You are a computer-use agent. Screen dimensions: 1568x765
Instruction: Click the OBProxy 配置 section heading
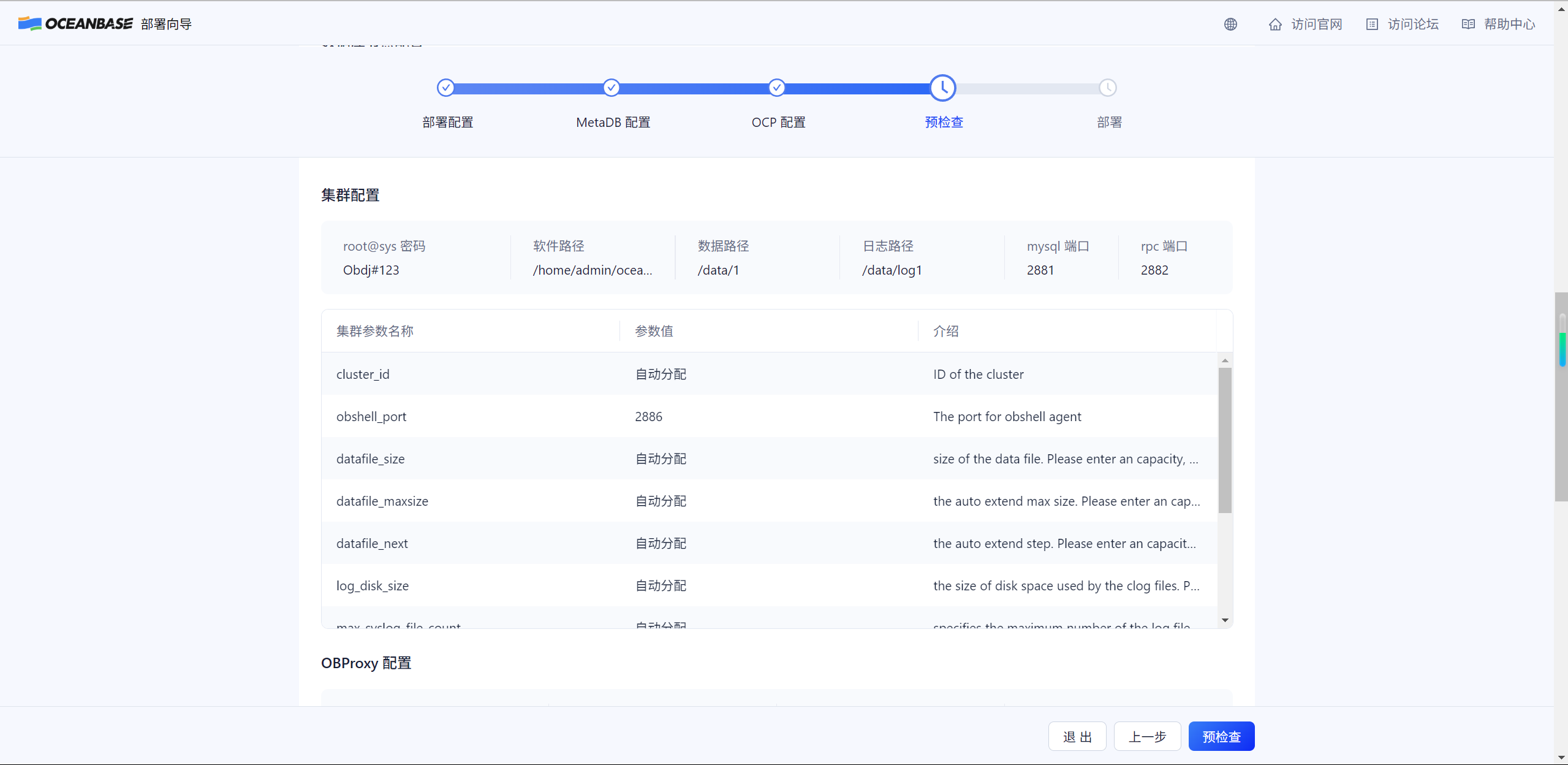pos(366,663)
